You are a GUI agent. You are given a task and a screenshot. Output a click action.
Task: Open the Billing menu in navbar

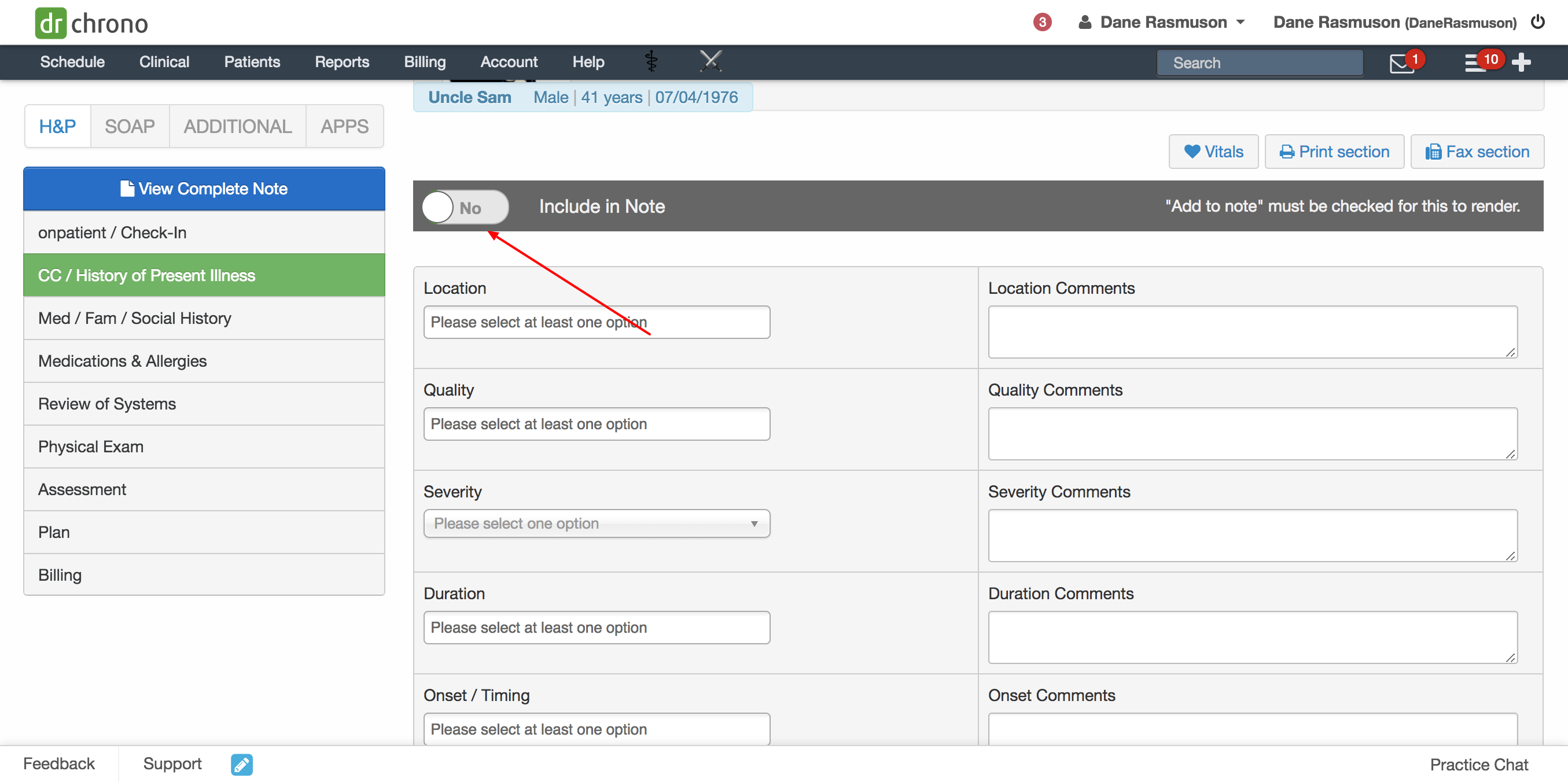425,62
